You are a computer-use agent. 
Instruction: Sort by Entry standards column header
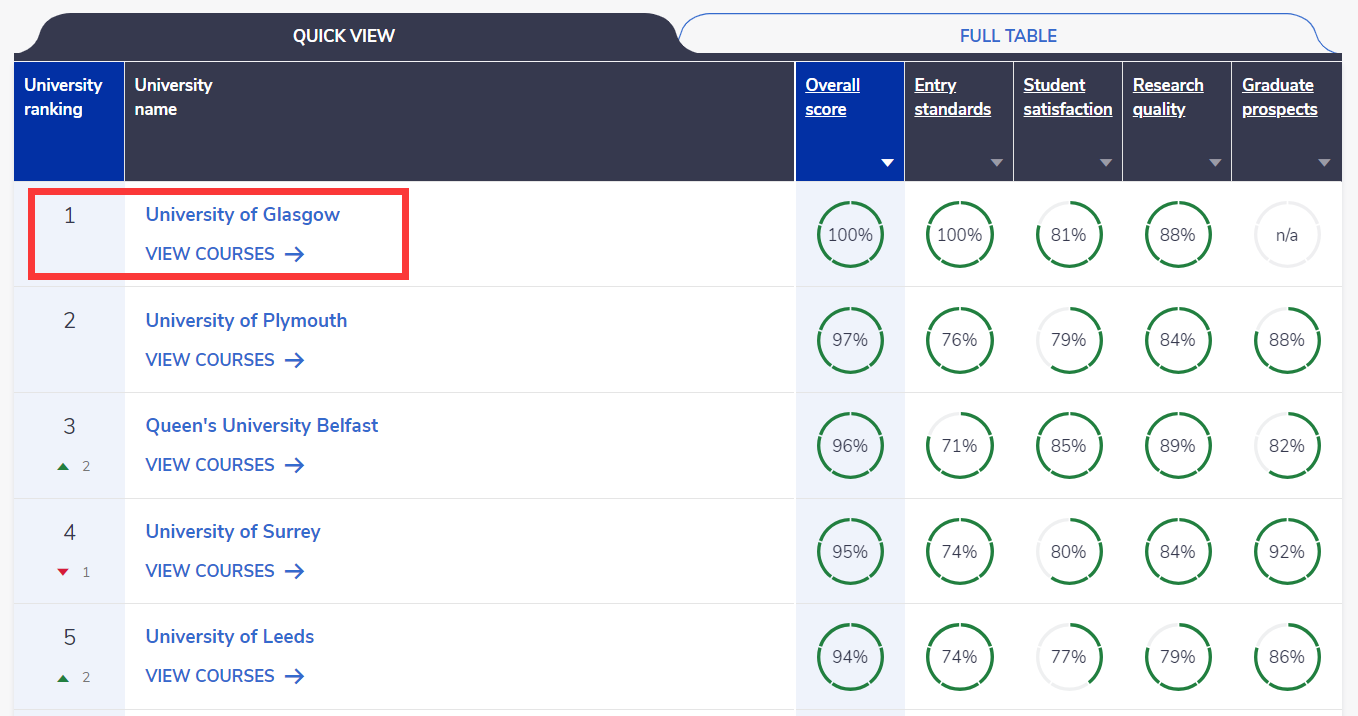(x=953, y=97)
